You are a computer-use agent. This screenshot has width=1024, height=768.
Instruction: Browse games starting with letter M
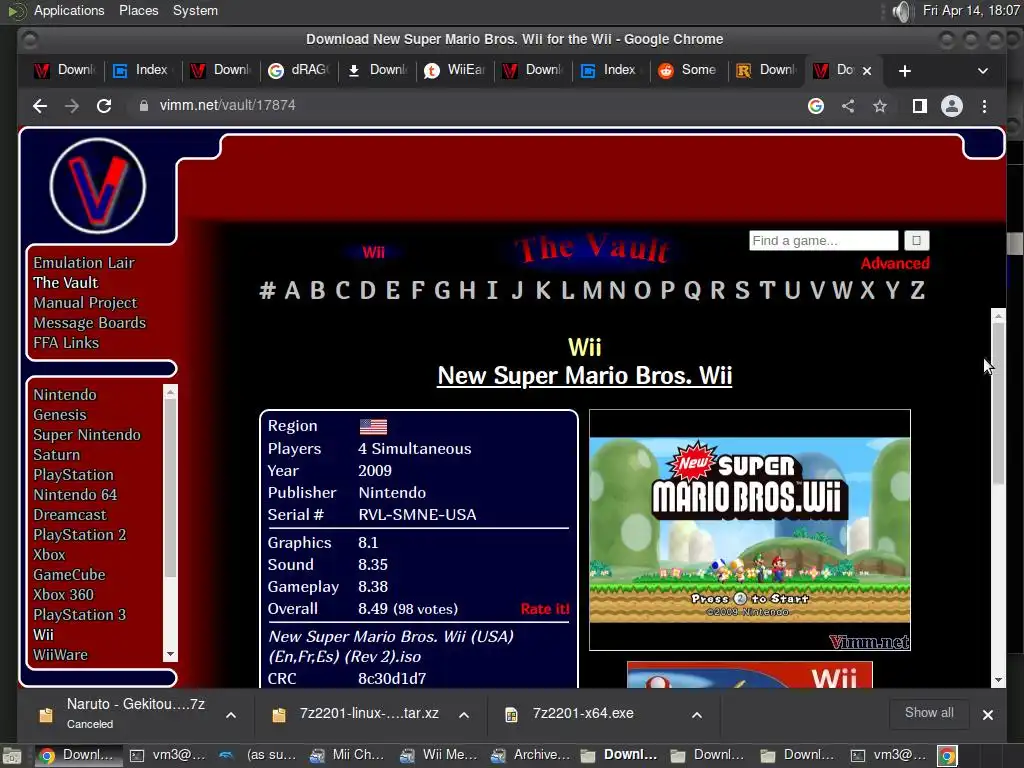[x=592, y=290]
